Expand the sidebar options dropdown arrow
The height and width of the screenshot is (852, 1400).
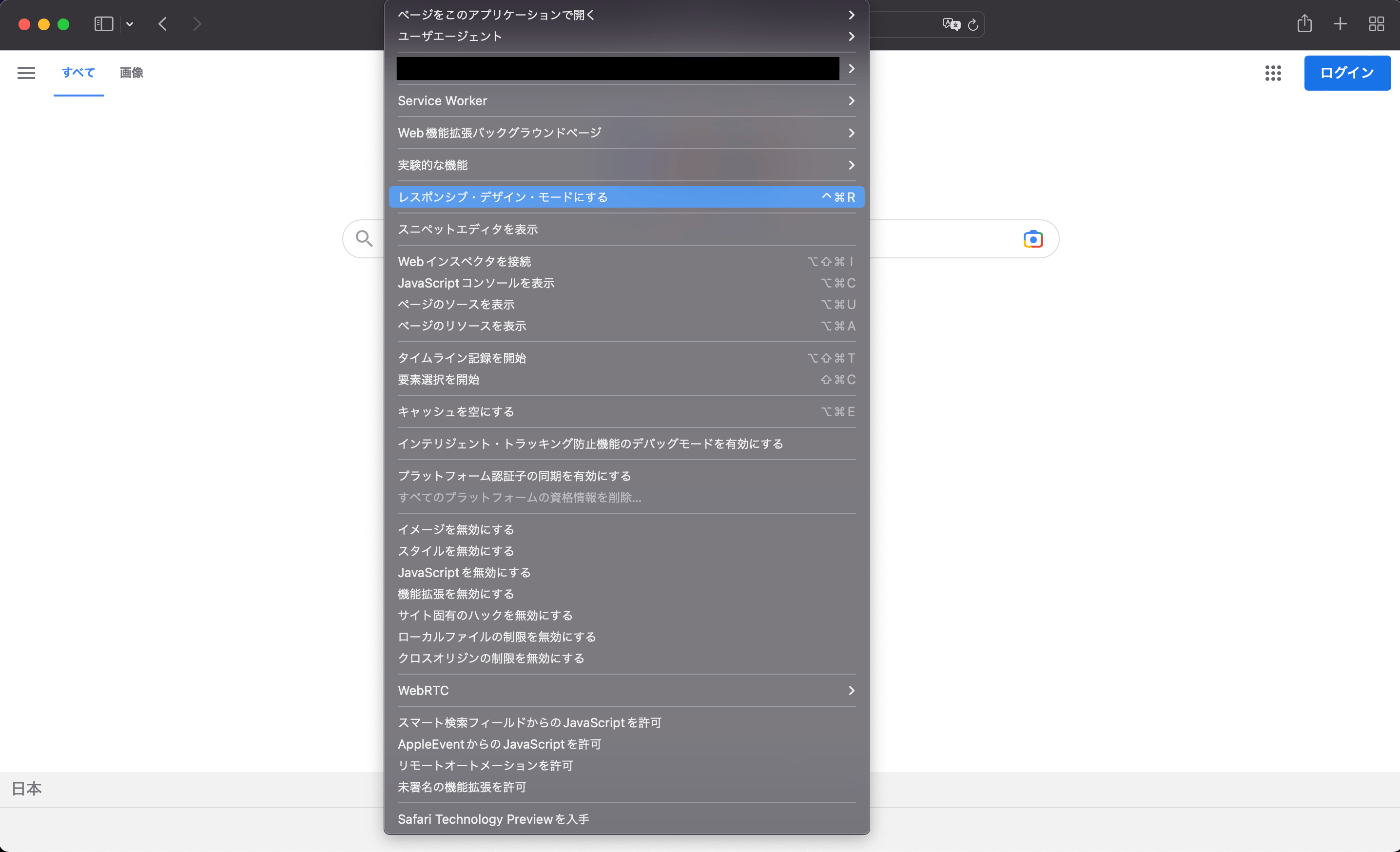point(130,24)
